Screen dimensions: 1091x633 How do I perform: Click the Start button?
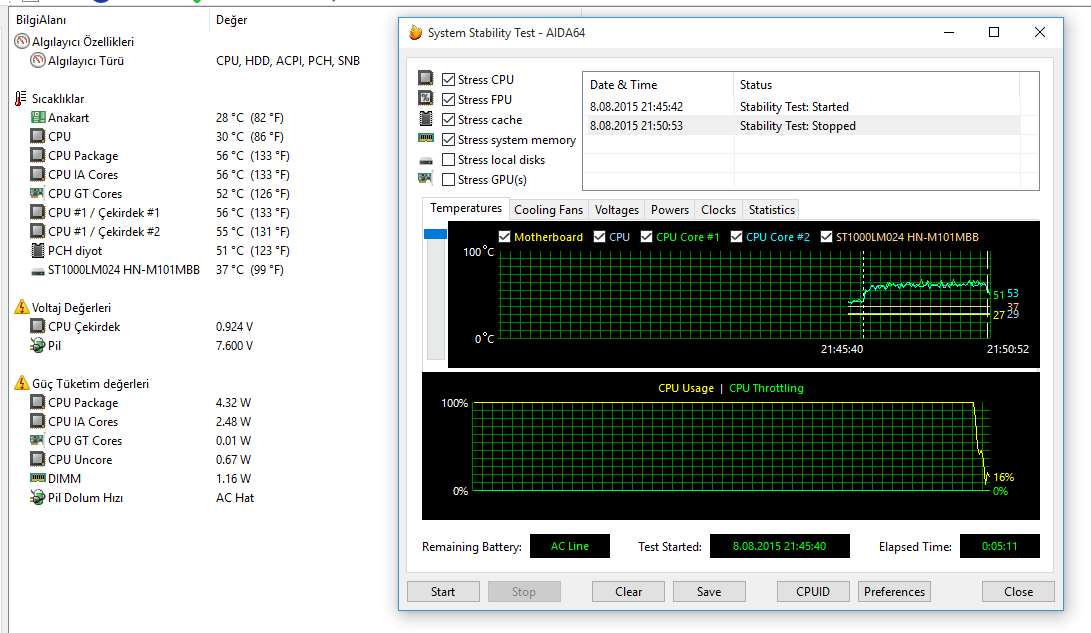pyautogui.click(x=443, y=591)
